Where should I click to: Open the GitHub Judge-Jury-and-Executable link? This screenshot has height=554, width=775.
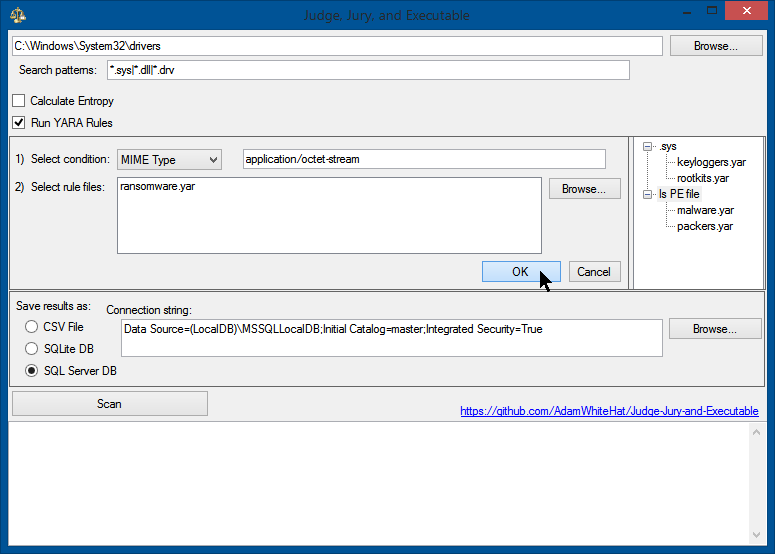point(609,411)
